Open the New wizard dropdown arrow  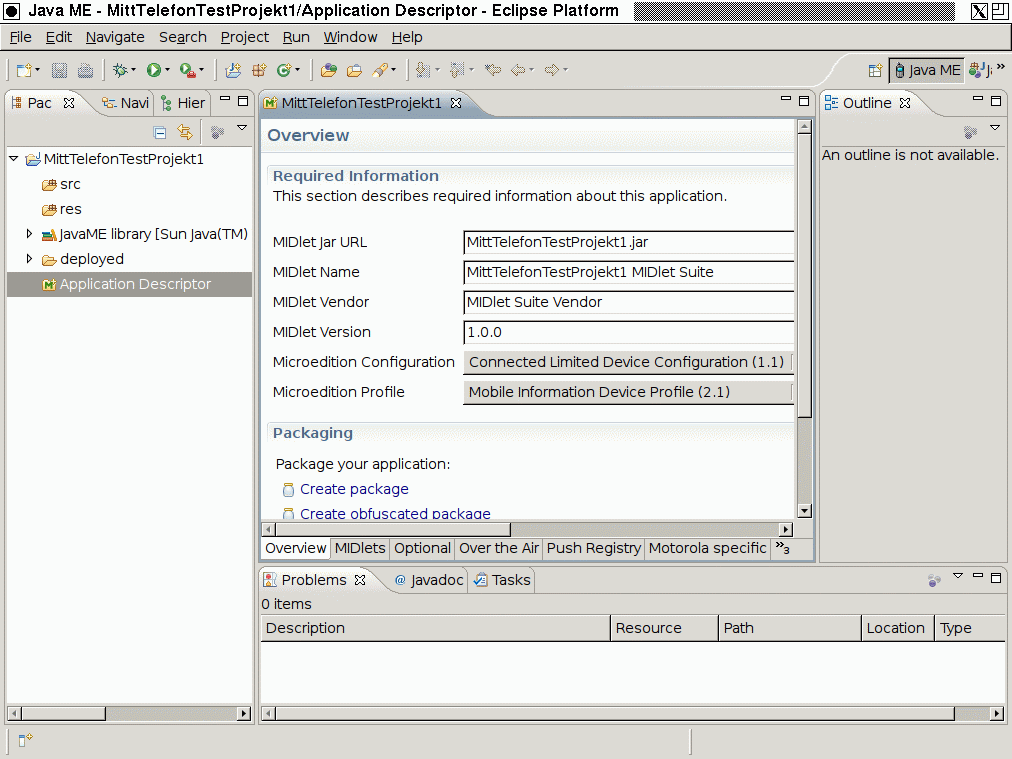pos(37,70)
